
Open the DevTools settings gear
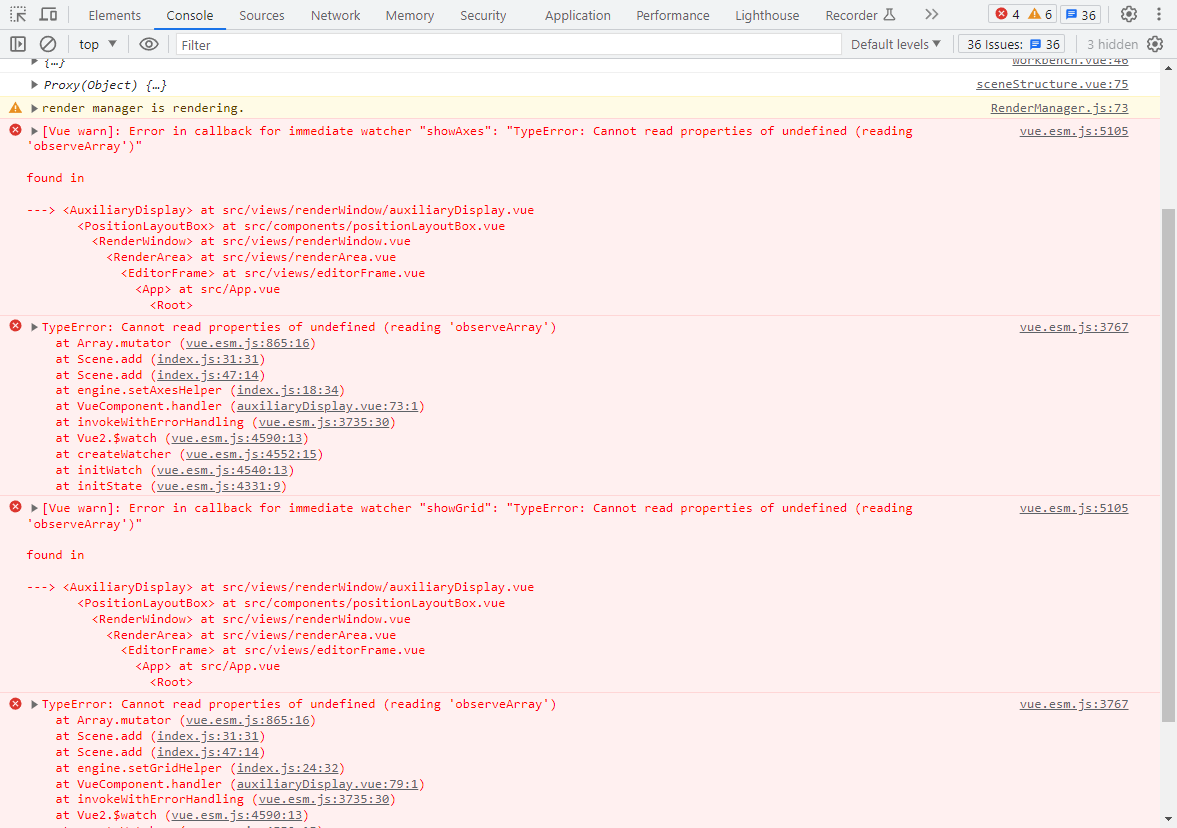(1129, 14)
